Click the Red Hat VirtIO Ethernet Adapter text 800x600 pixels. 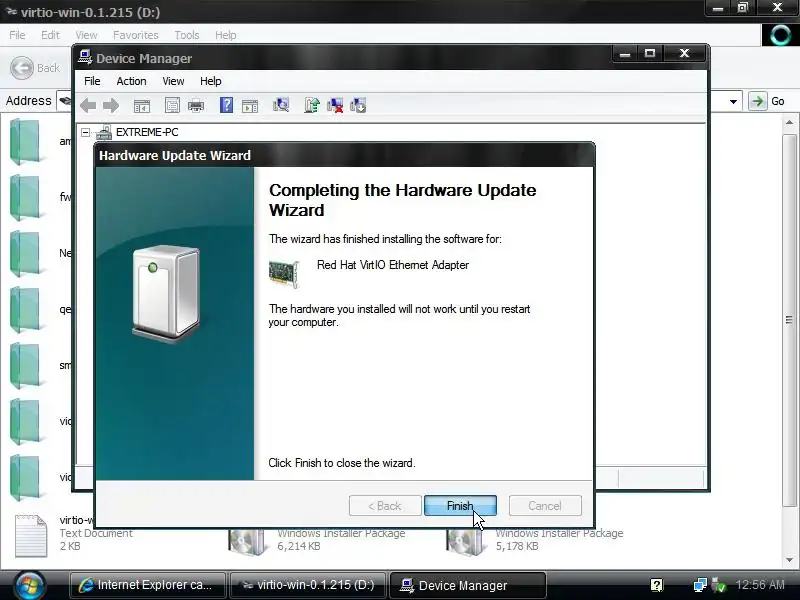[x=393, y=265]
